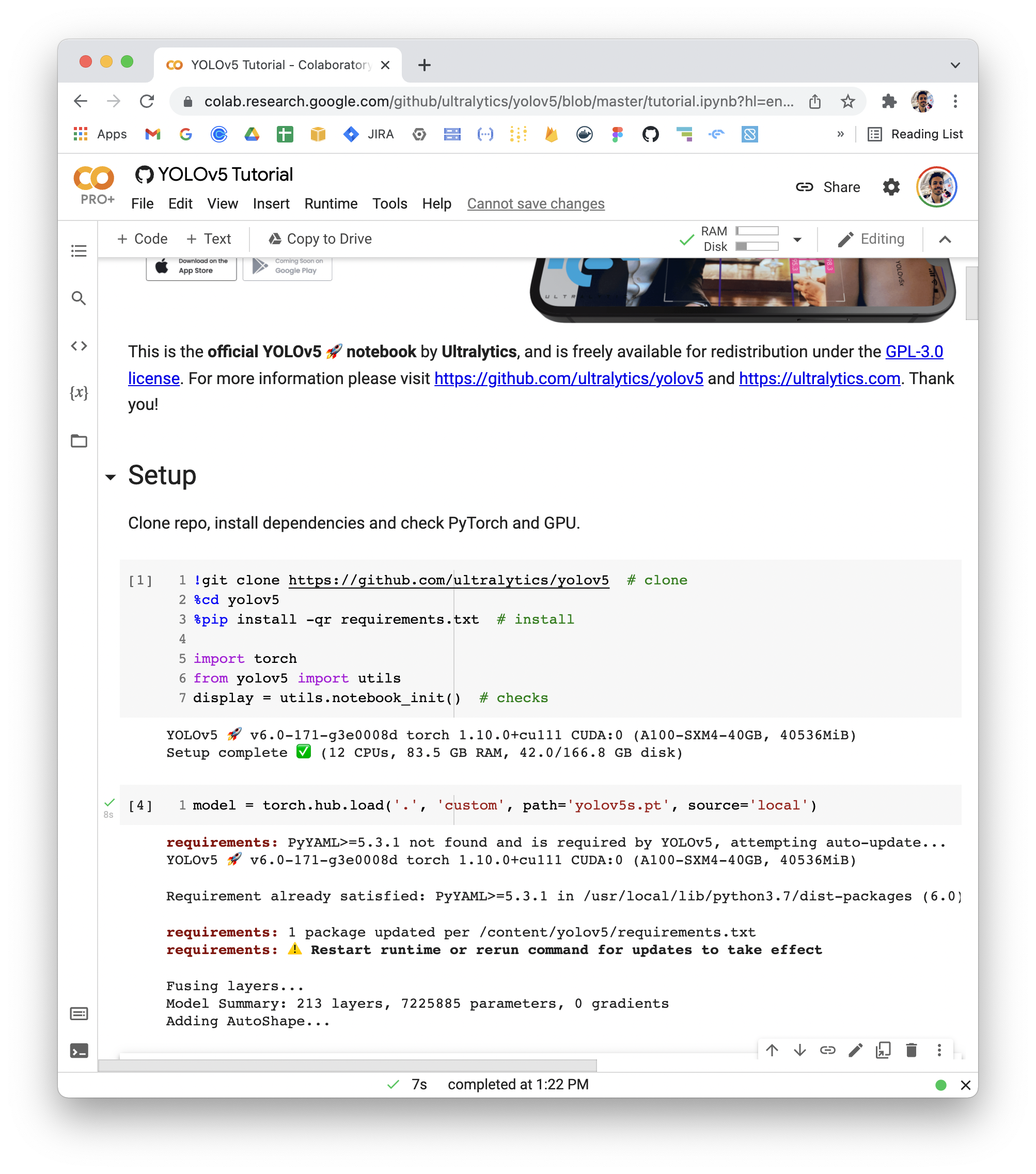Open the RAM Disk runtime dropdown arrow
Image resolution: width=1036 pixels, height=1174 pixels.
pos(797,239)
